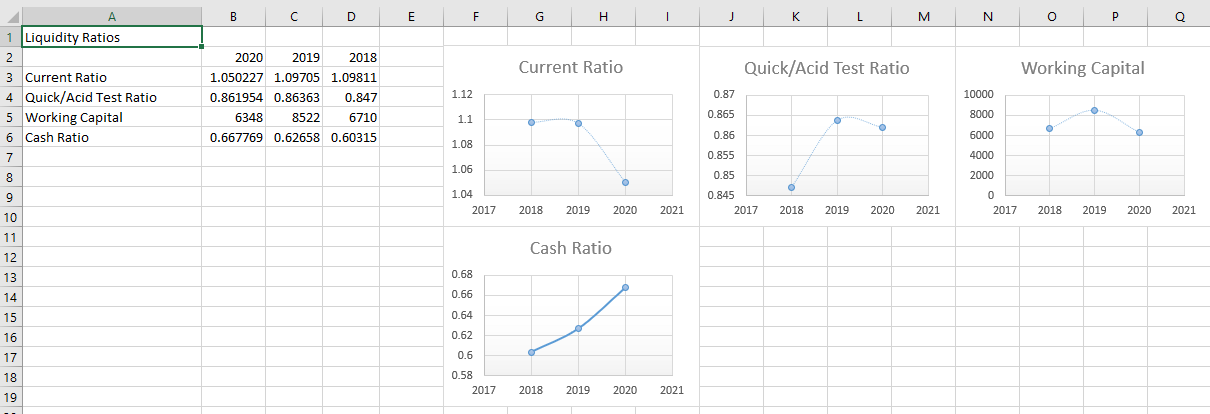
Task: Click the 0.87 axis label in Quick/Acid chart
Action: (725, 94)
